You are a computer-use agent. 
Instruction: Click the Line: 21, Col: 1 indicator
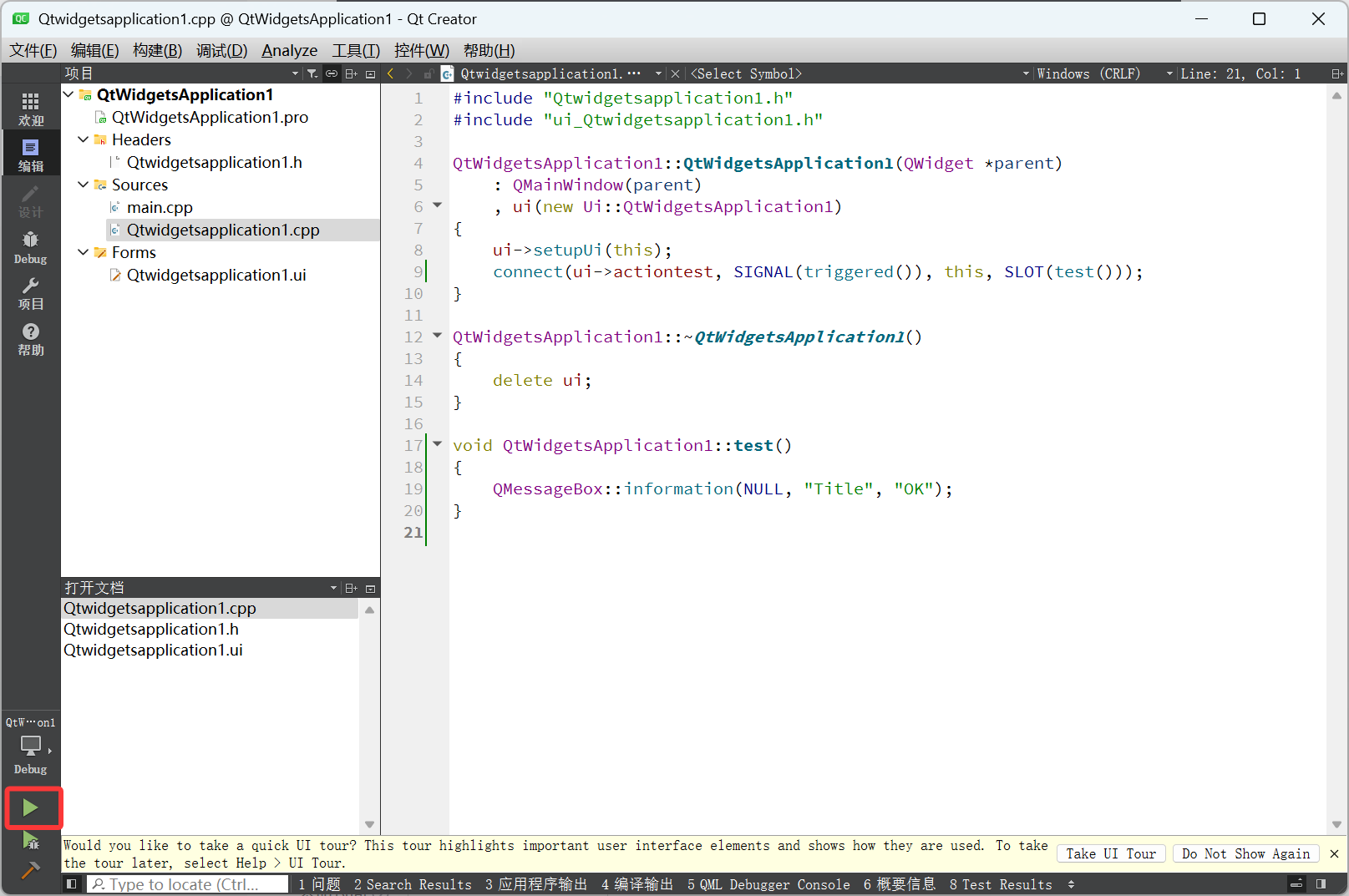click(1240, 73)
